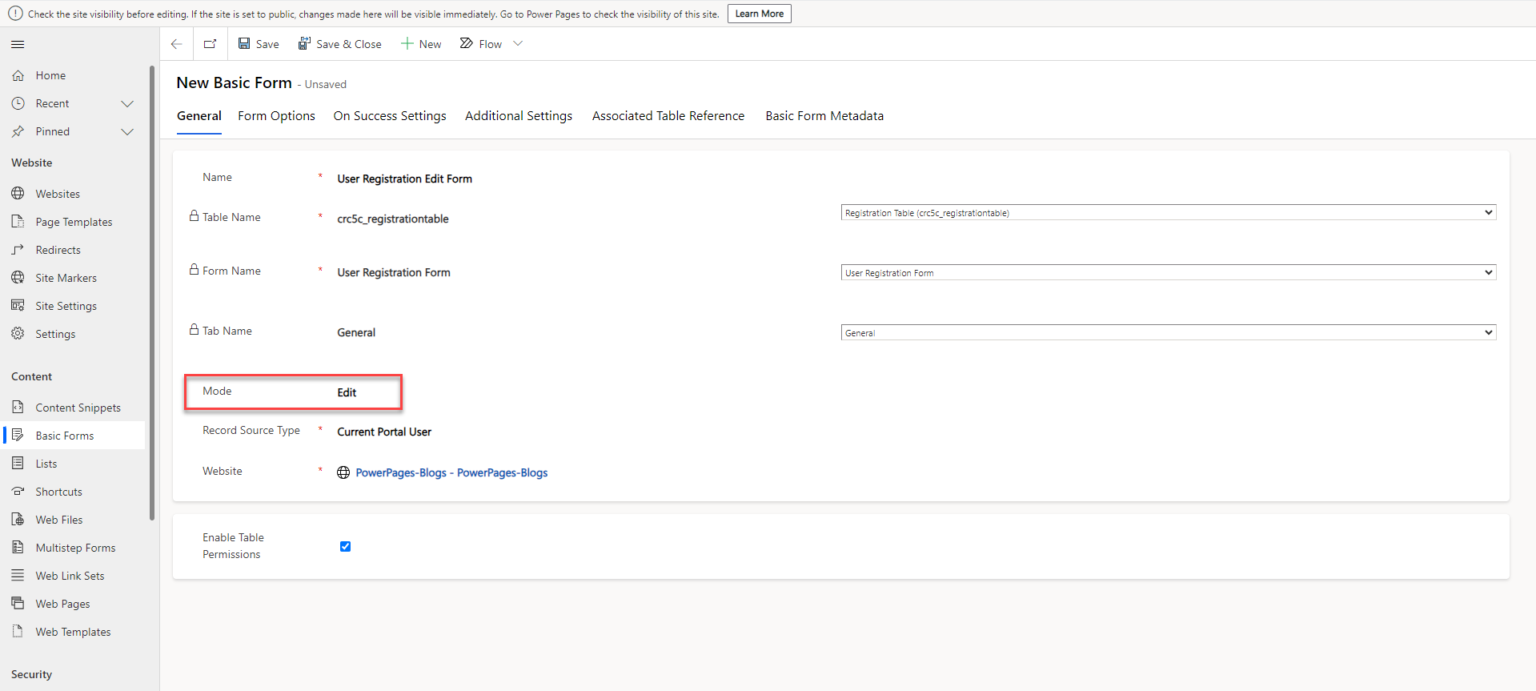Open the Table Name dropdown
Image resolution: width=1536 pixels, height=691 pixels.
tap(1487, 212)
